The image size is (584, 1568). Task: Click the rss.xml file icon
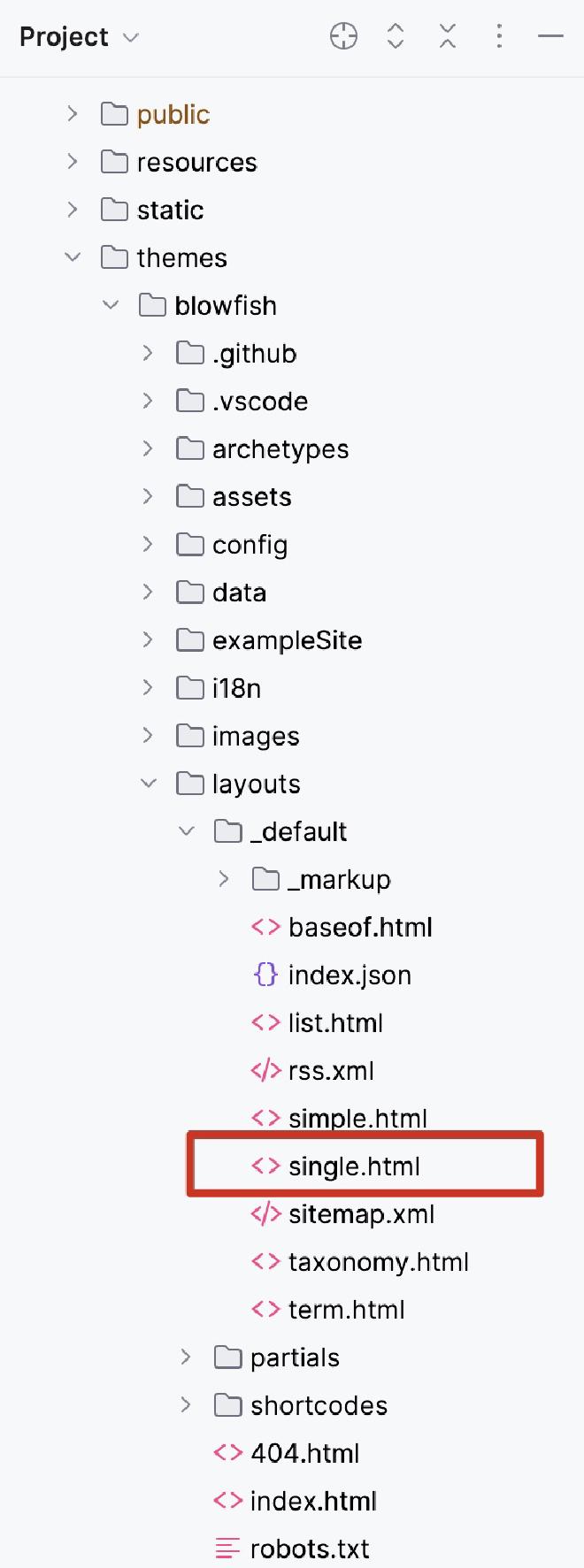click(x=265, y=1070)
